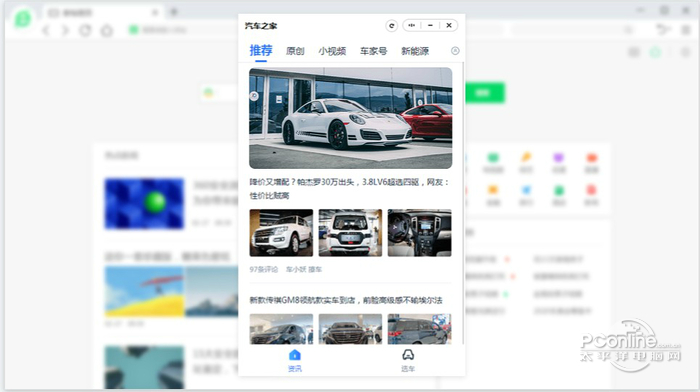Close the 汽车之家 popup window
The width and height of the screenshot is (700, 392).
point(449,25)
